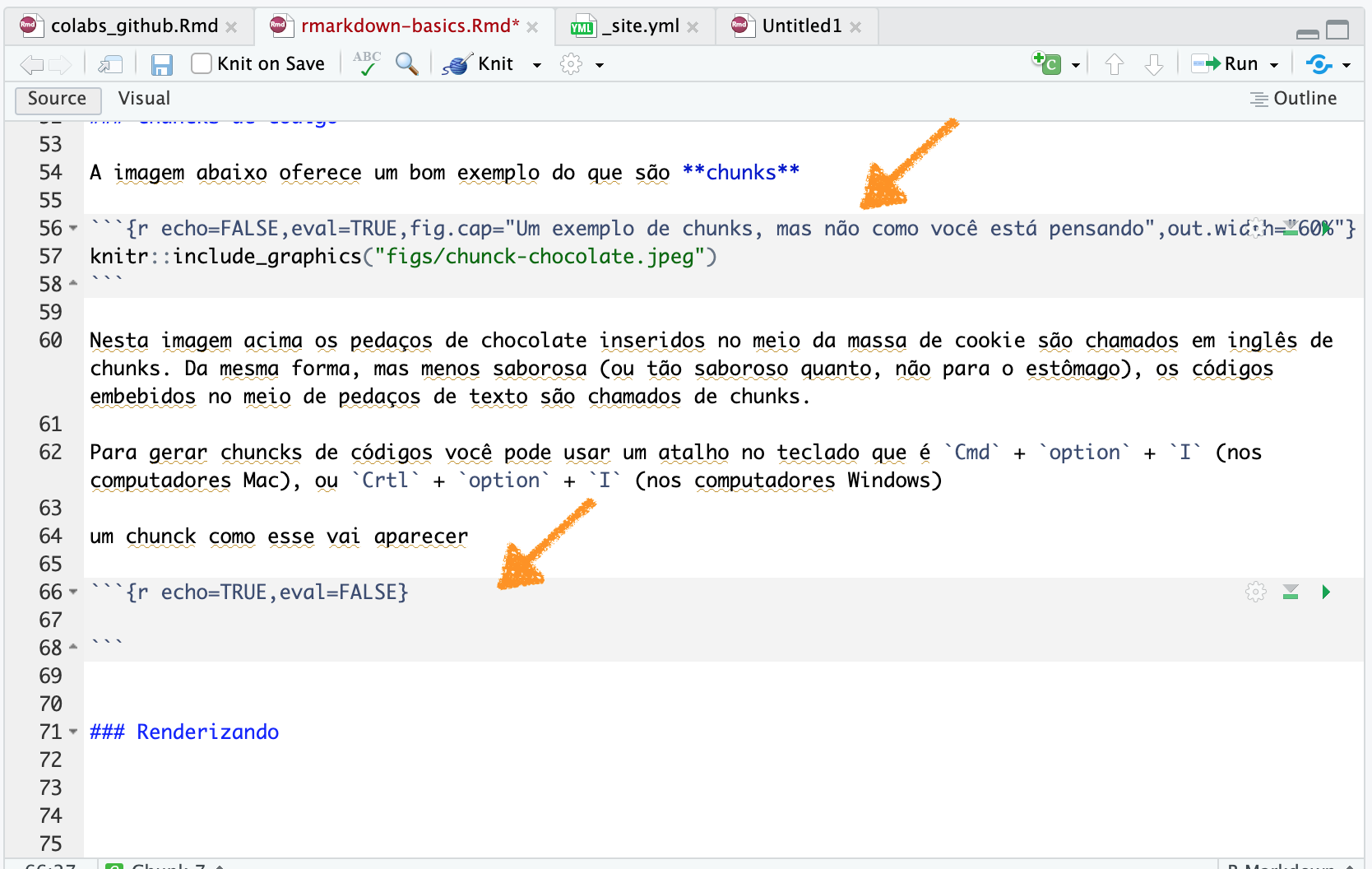Go to next chunk arrow

pyautogui.click(x=1154, y=64)
